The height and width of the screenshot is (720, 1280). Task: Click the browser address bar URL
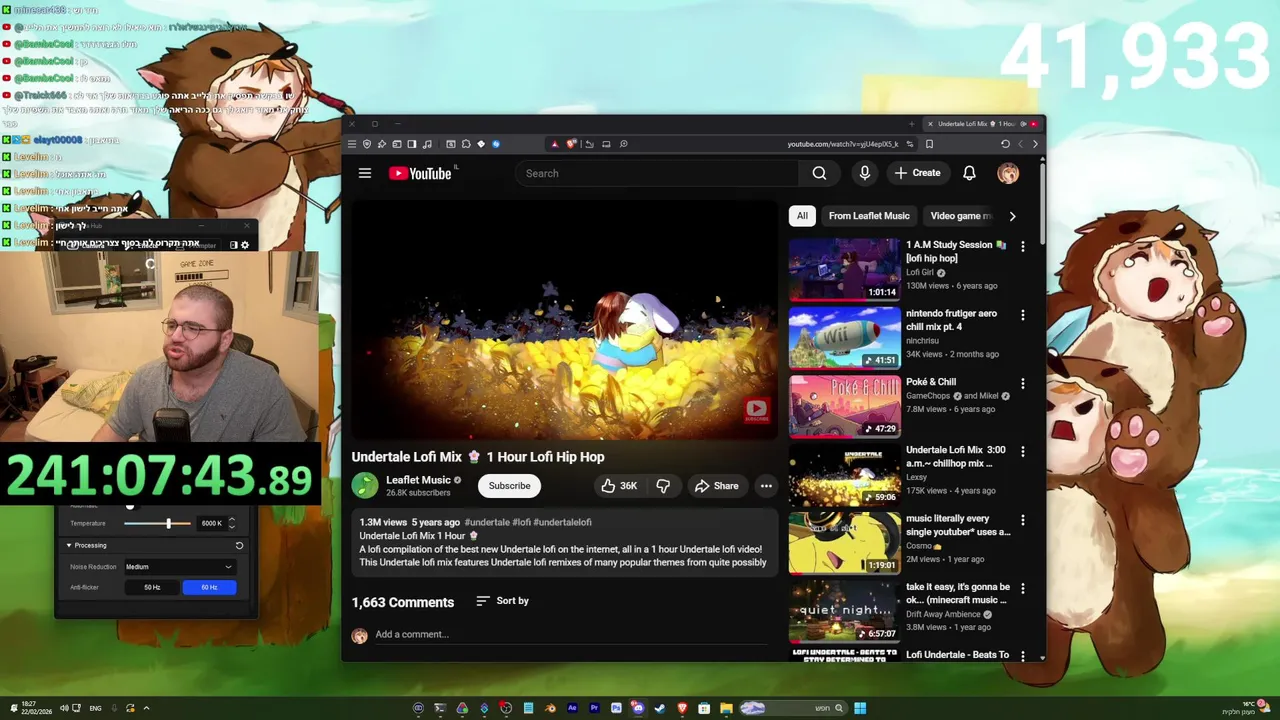843,144
